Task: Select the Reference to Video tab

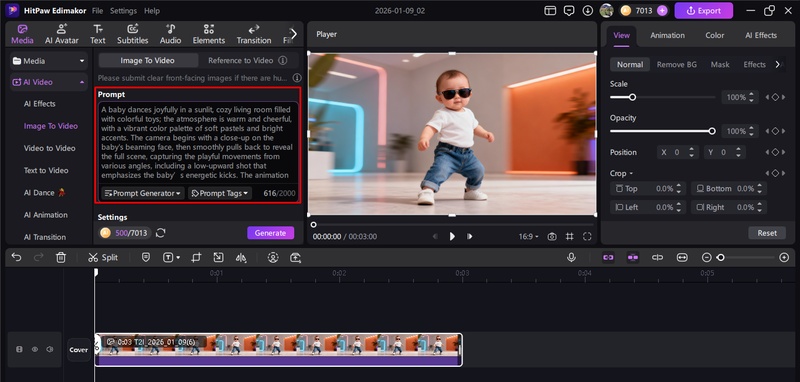Action: tap(240, 60)
